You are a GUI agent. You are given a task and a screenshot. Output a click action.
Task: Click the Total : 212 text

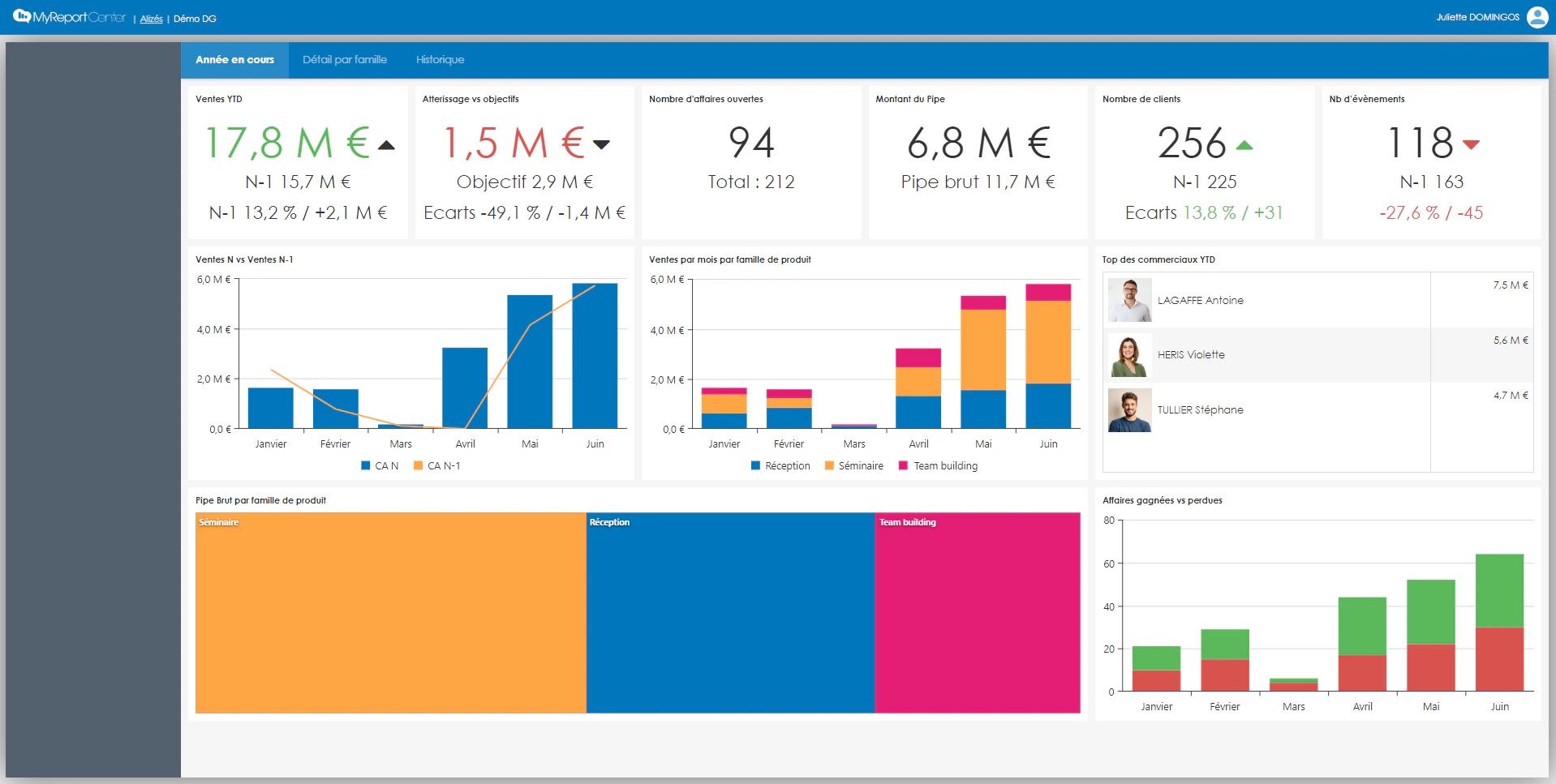751,182
